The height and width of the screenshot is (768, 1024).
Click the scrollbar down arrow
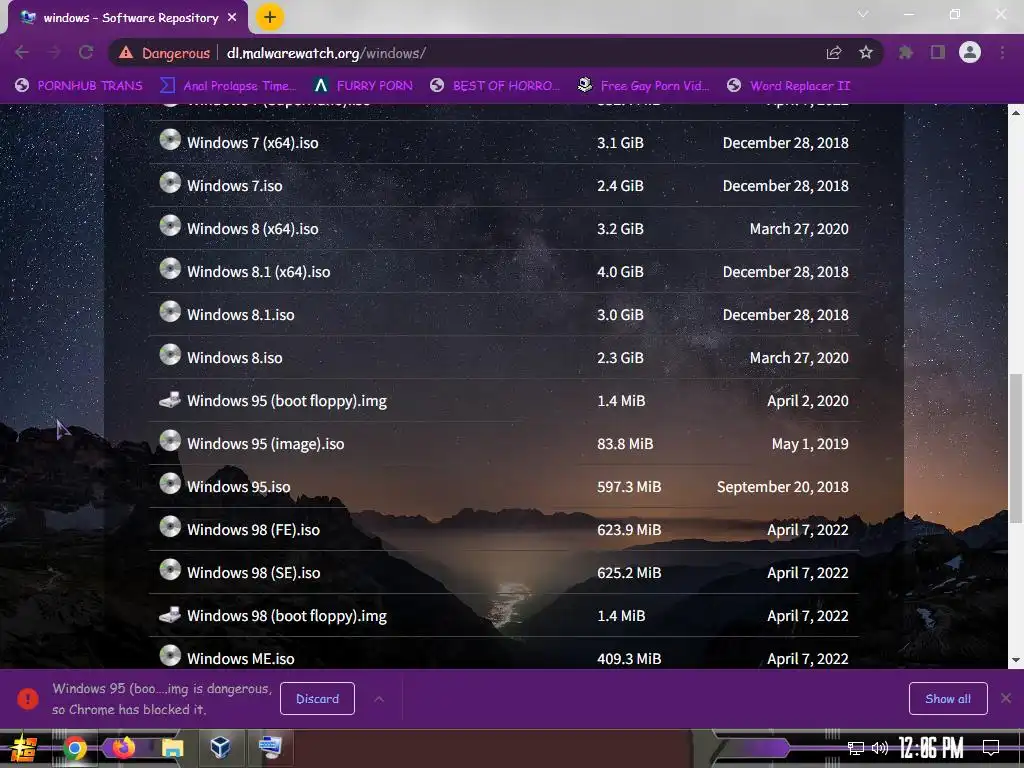coord(1016,660)
